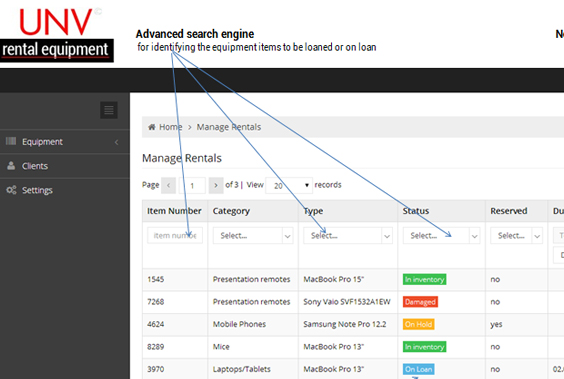Sort by Status column header

click(x=416, y=211)
